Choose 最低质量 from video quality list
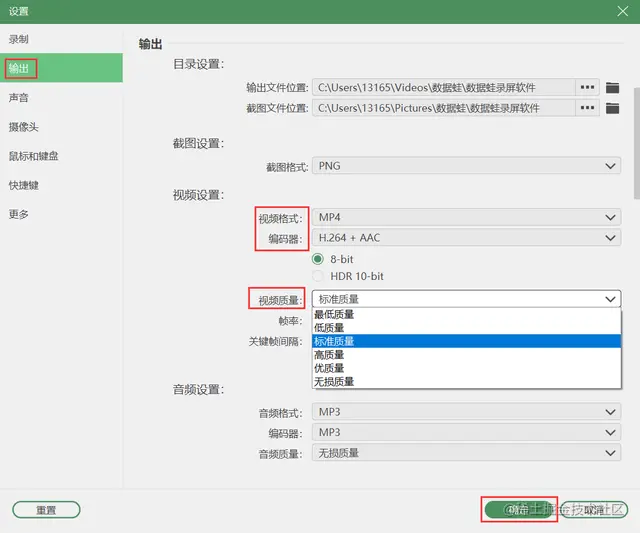This screenshot has width=640, height=533. click(467, 314)
